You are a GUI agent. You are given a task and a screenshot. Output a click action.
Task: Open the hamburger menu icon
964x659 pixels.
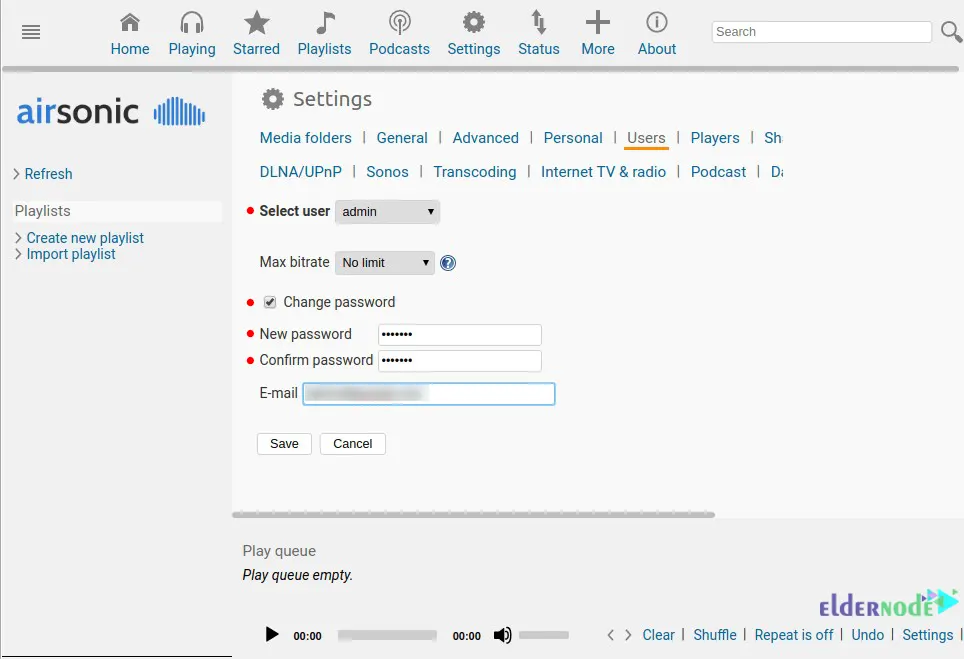31,32
